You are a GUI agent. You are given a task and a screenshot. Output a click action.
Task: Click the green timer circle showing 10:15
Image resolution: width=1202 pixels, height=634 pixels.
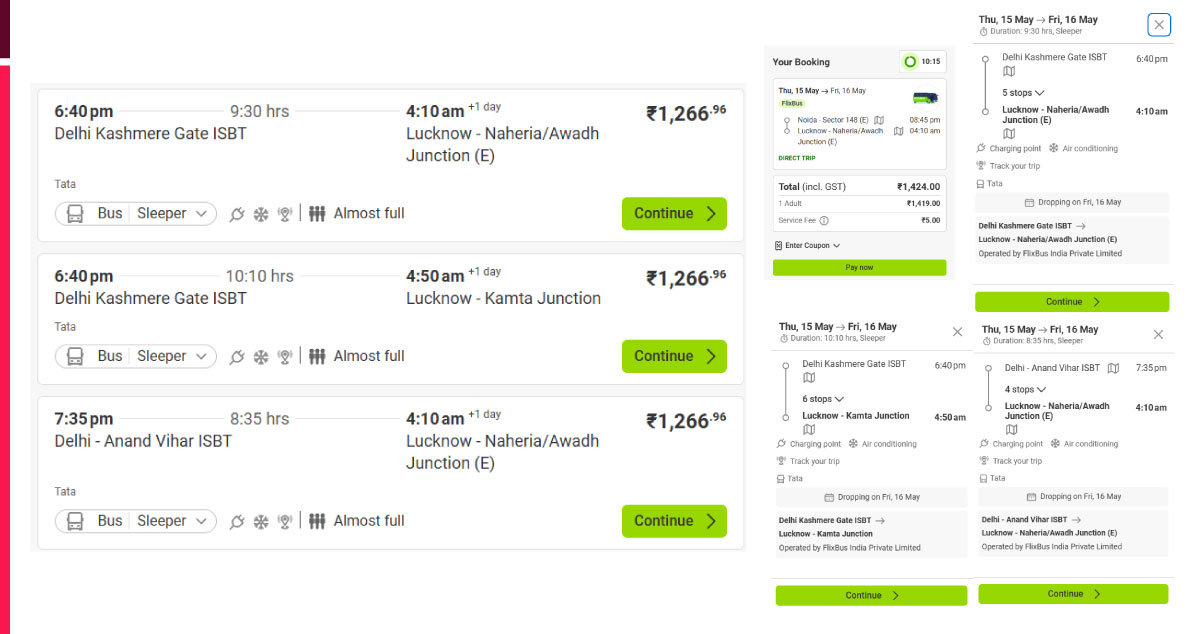pyautogui.click(x=910, y=62)
